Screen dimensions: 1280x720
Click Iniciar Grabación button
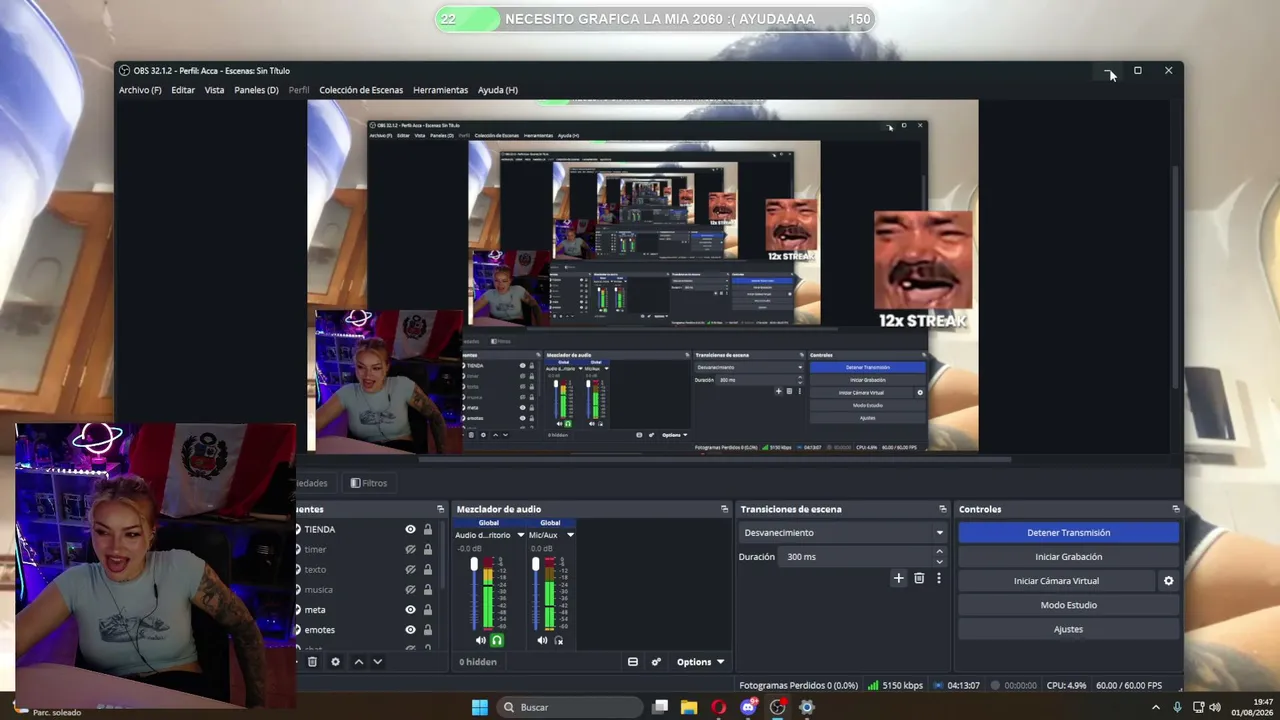1068,557
